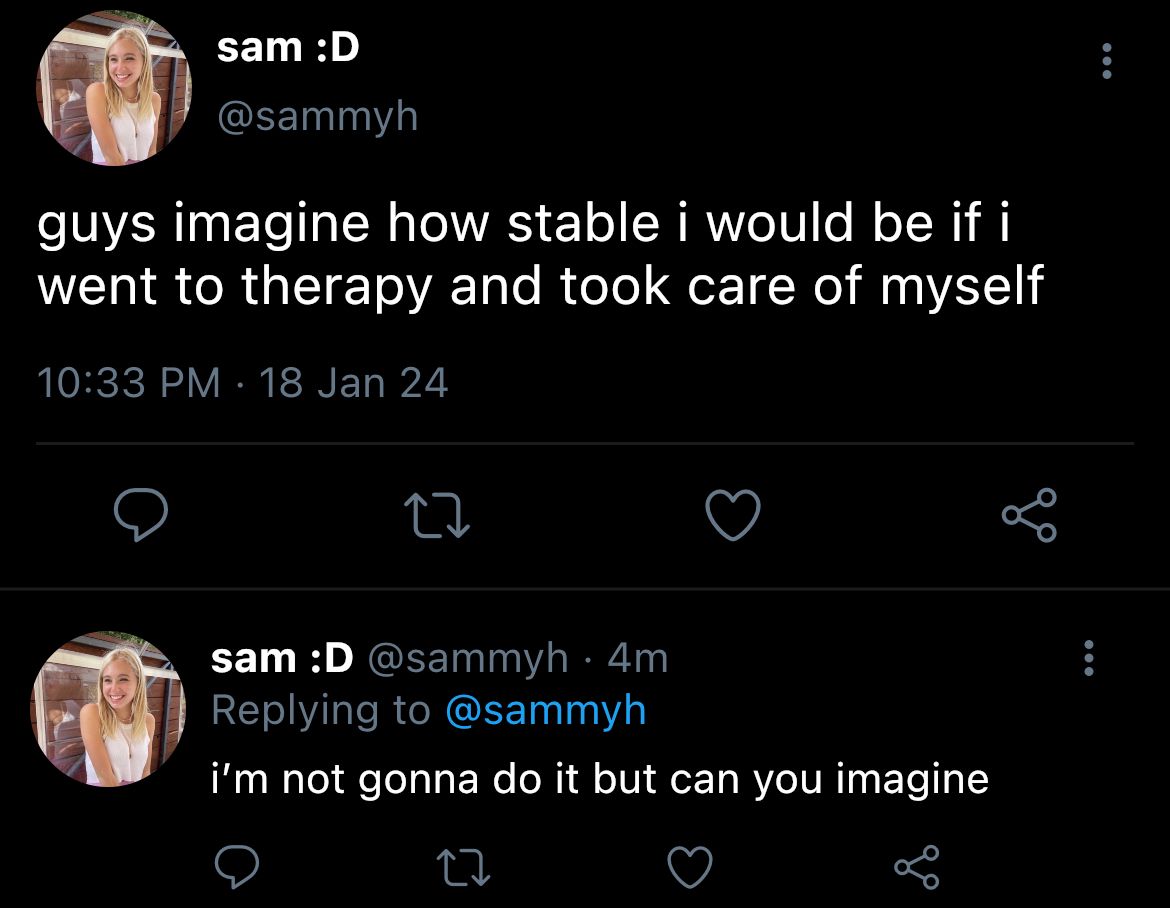Click reply icon under 'can you imagine' tweet
The width and height of the screenshot is (1170, 908).
point(237,866)
